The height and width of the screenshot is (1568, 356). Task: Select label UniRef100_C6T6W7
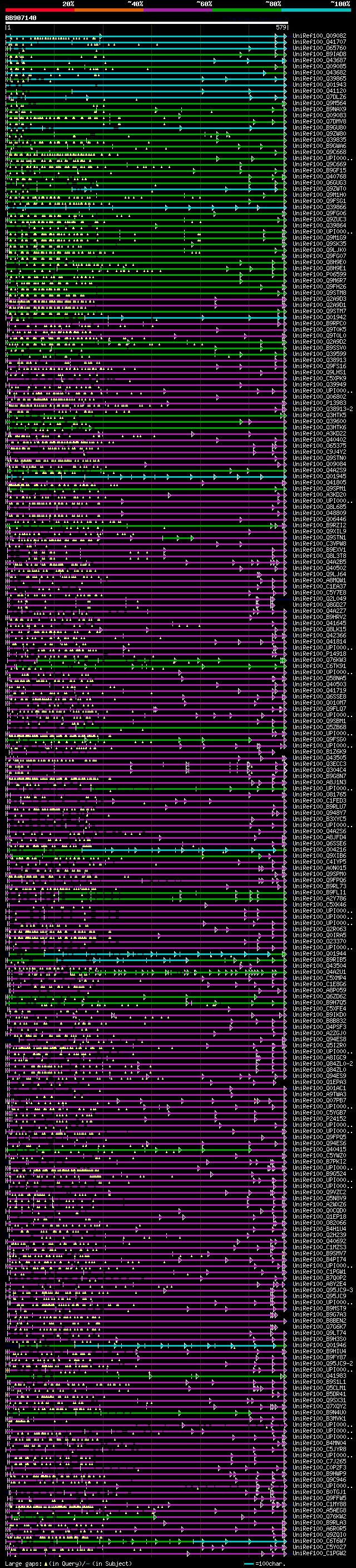coord(319,1541)
